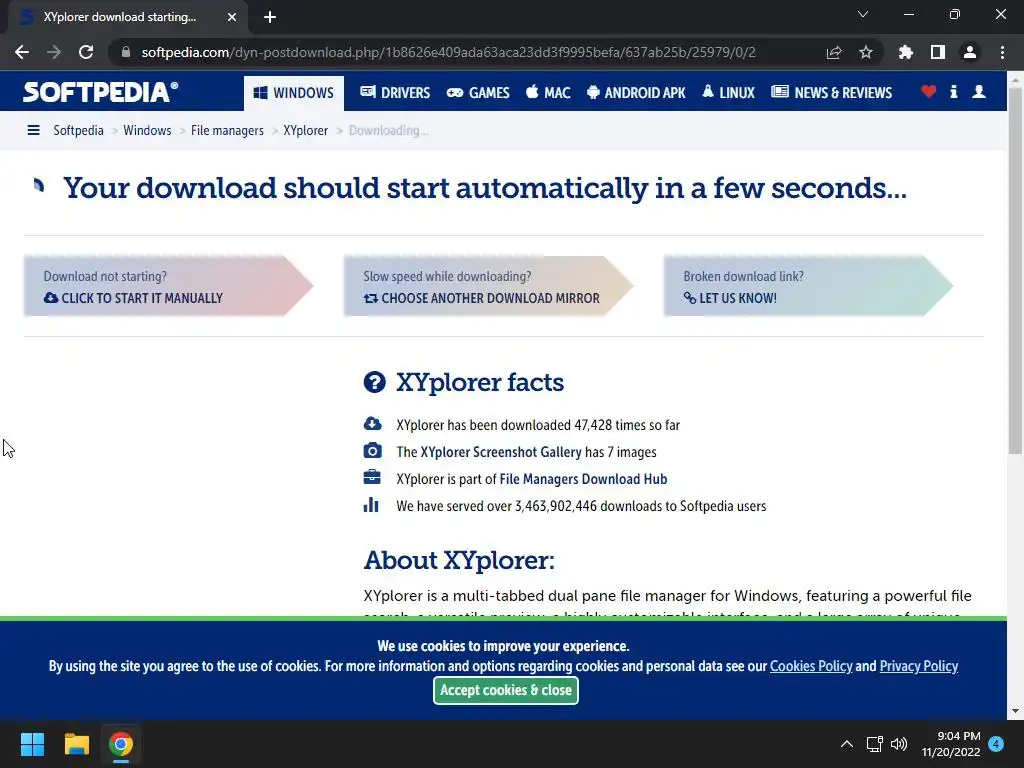Focus the address bar URL

[x=449, y=52]
